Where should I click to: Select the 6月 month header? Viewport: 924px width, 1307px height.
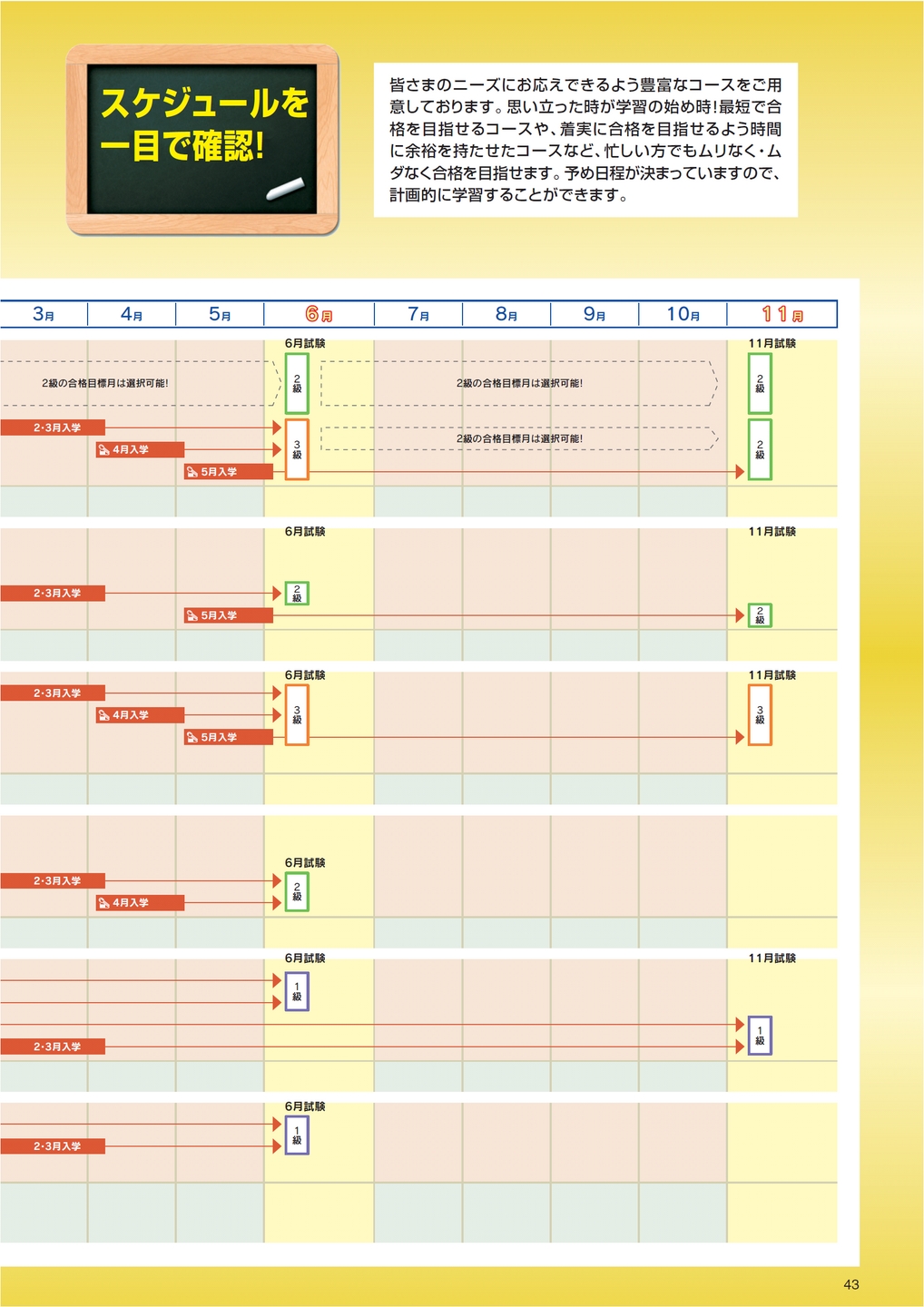319,315
